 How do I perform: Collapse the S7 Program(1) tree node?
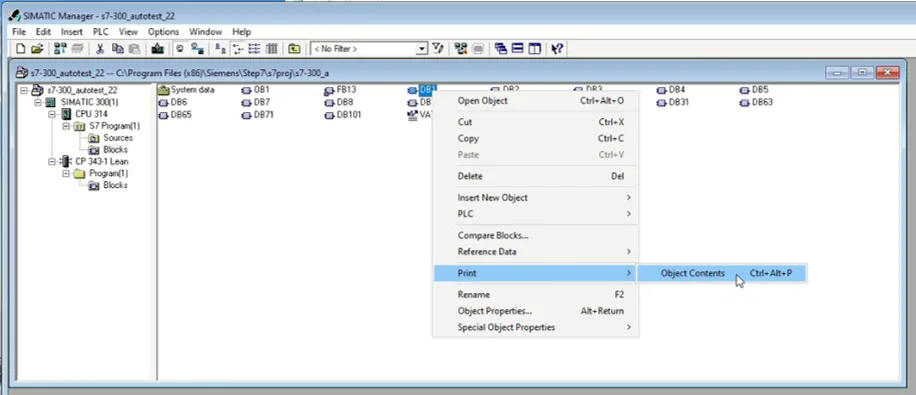[66, 126]
